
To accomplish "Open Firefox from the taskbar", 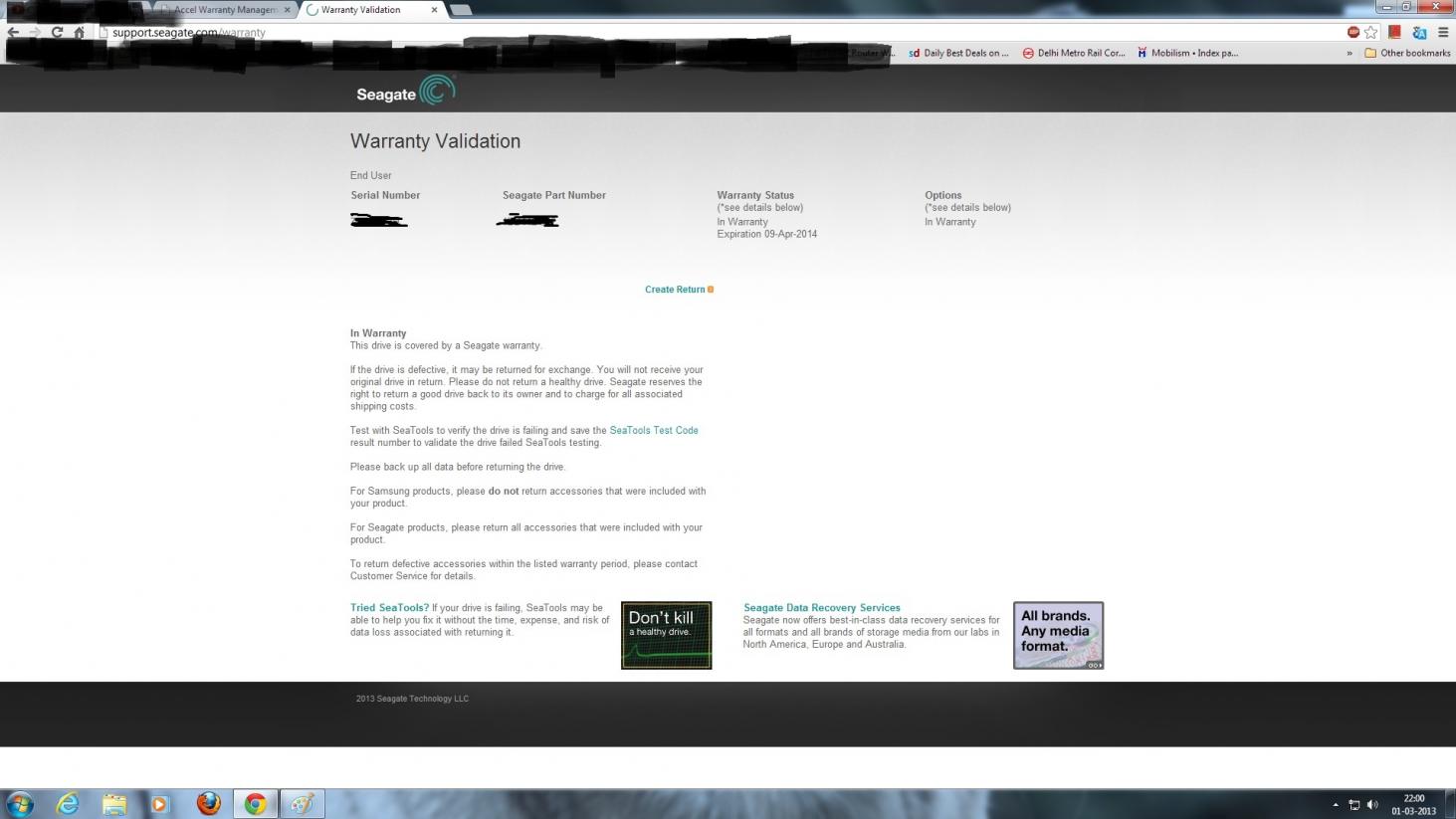I will pos(208,803).
